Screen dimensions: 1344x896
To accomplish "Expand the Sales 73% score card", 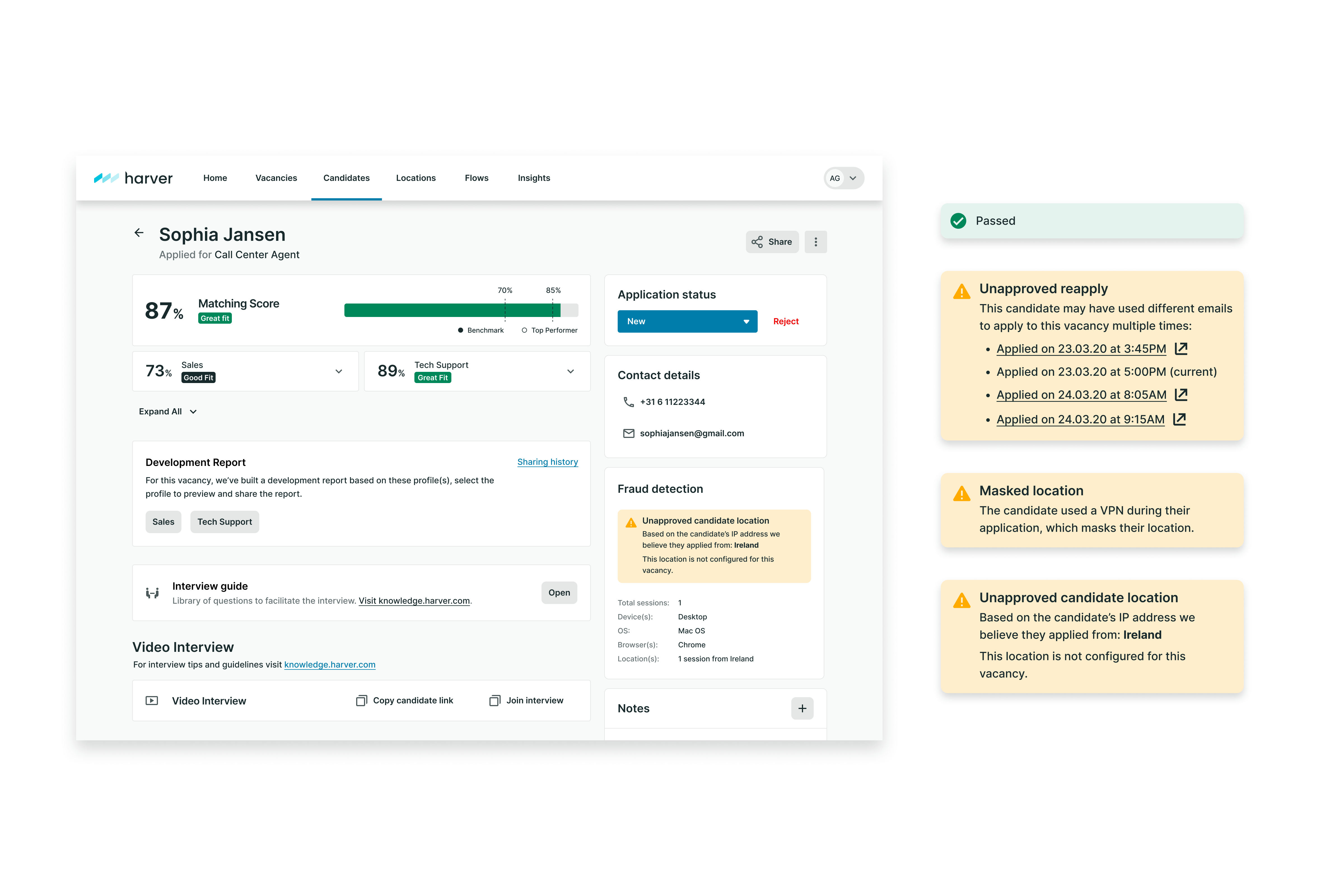I will [339, 372].
